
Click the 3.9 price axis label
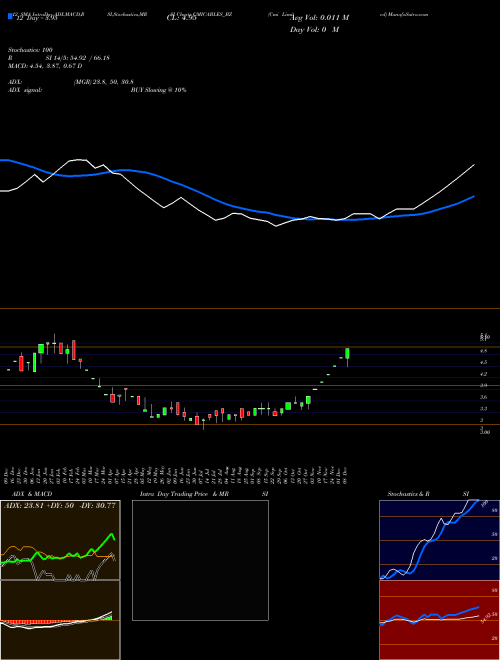click(484, 385)
